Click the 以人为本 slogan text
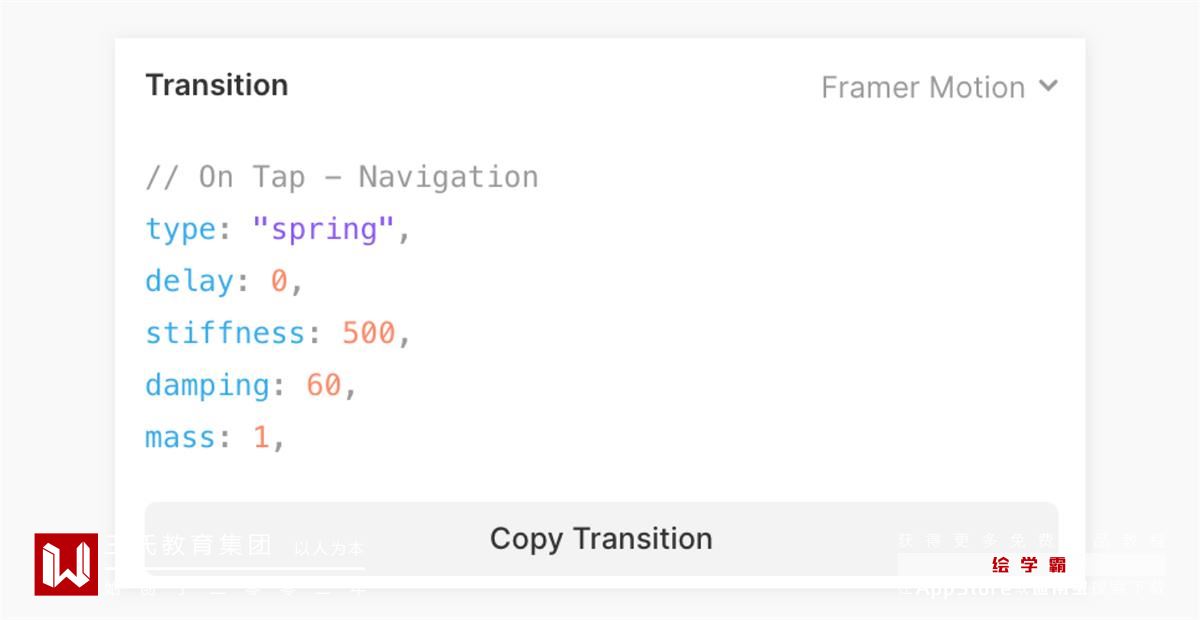Image resolution: width=1200 pixels, height=620 pixels. (x=329, y=548)
